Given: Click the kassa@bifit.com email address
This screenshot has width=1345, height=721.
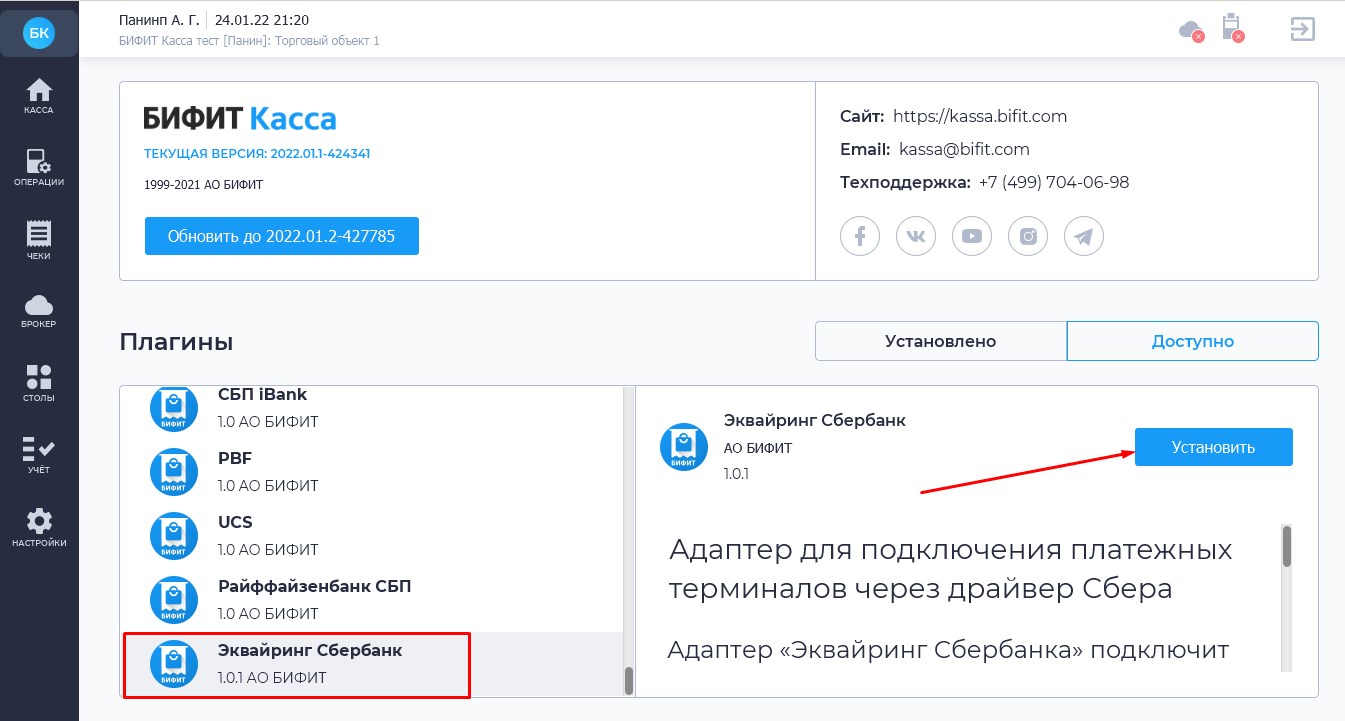Looking at the screenshot, I should (965, 149).
